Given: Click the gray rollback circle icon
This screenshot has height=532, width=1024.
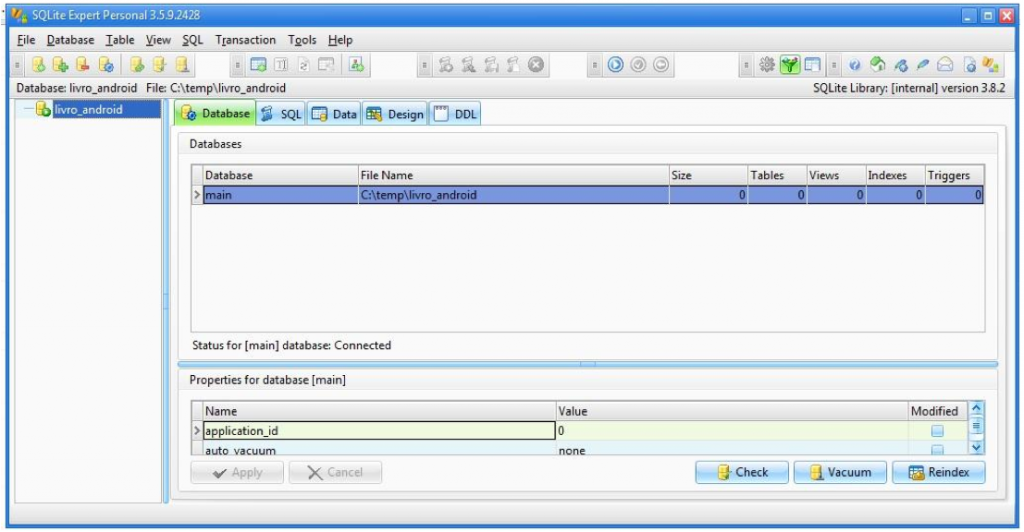Looking at the screenshot, I should 661,65.
